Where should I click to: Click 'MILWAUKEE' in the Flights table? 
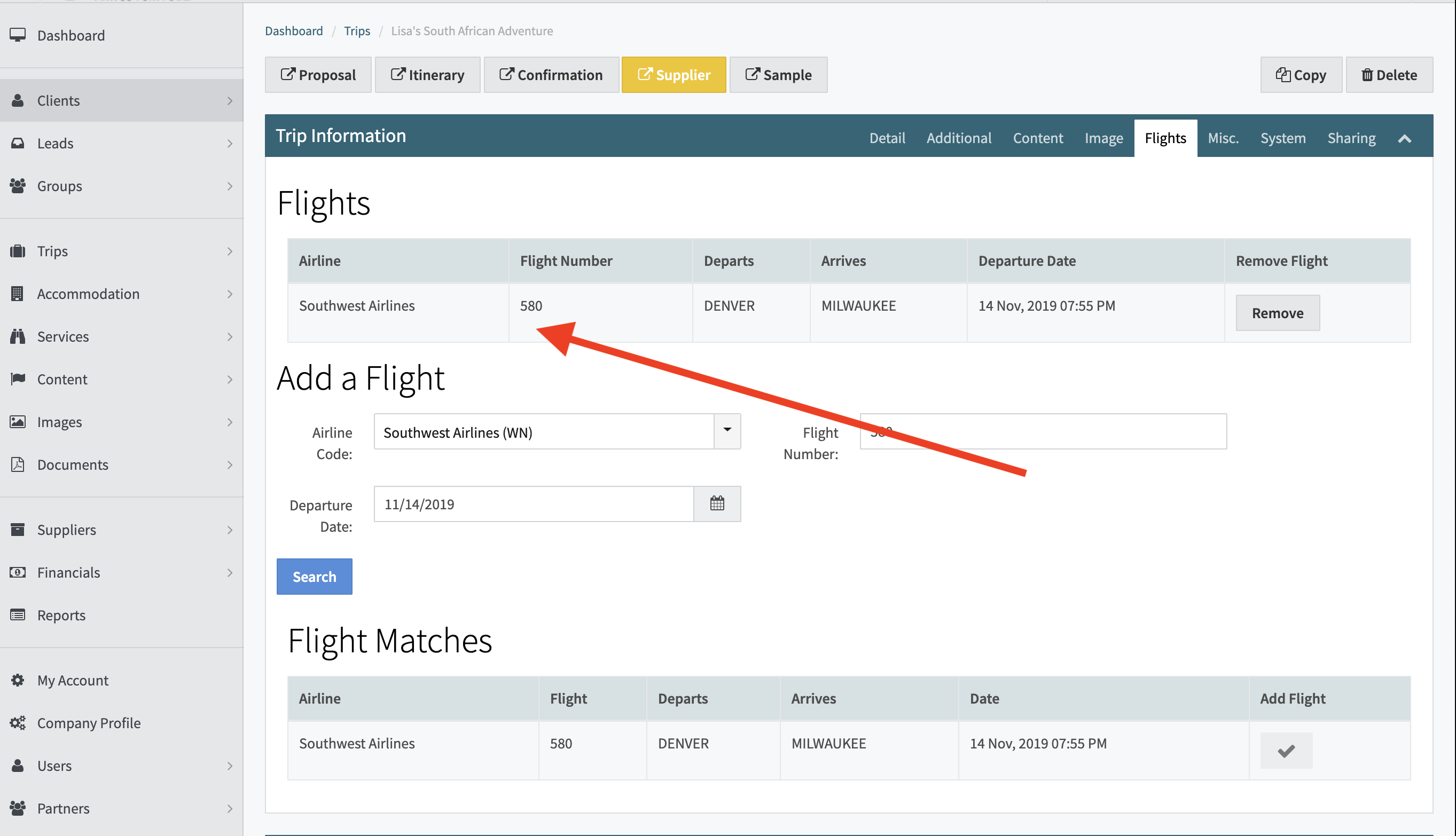coord(858,305)
